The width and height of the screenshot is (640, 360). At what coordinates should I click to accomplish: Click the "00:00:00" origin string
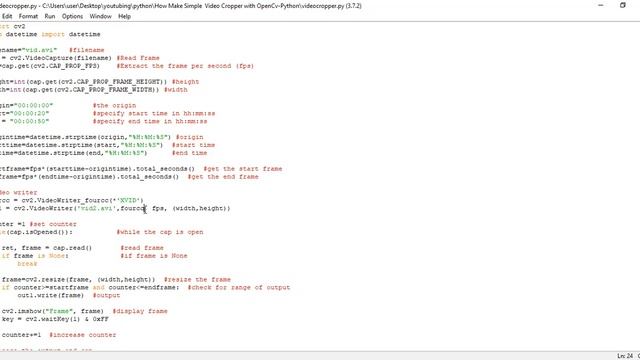(x=33, y=105)
